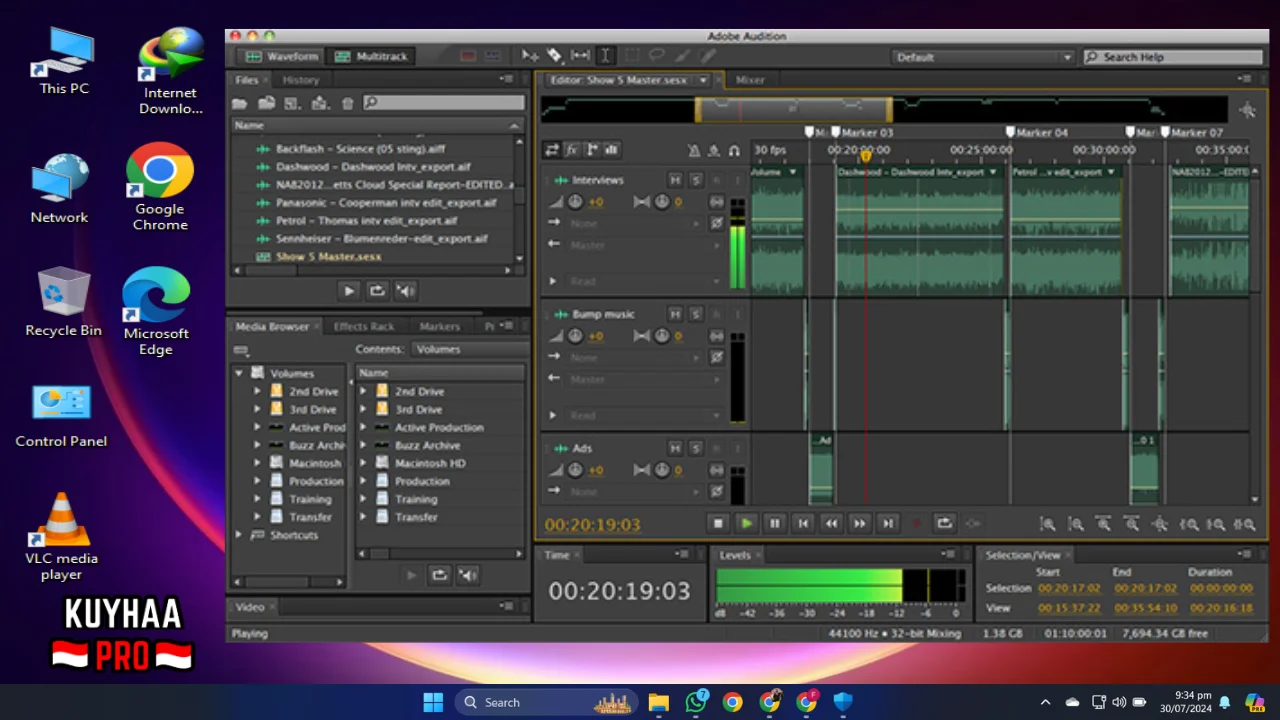The height and width of the screenshot is (720, 1280).
Task: Click the Sends view icon in editor
Action: coord(591,150)
